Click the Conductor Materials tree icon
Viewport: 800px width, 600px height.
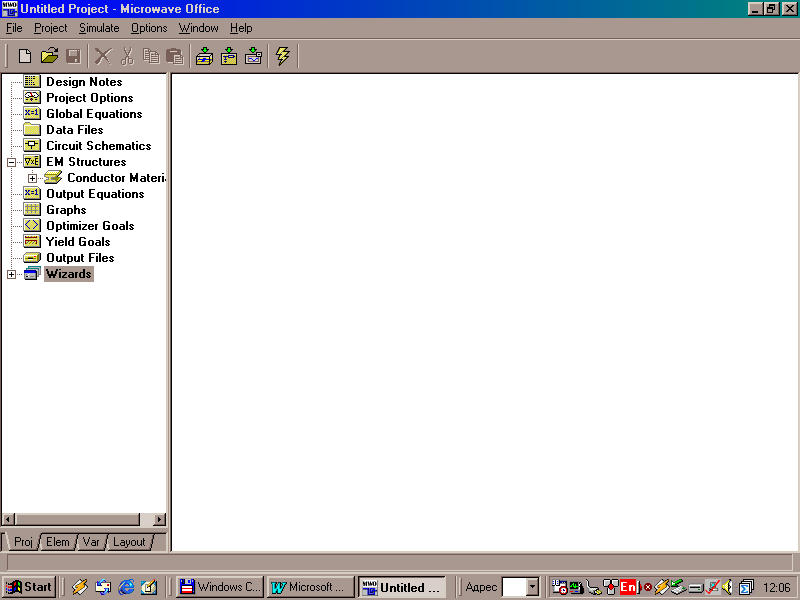(53, 178)
